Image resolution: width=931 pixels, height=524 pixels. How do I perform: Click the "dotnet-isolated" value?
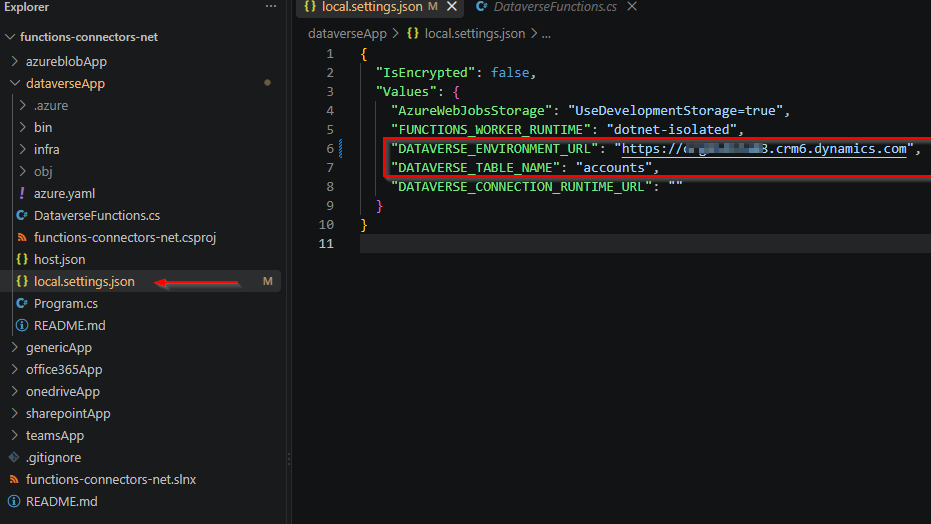(672, 129)
